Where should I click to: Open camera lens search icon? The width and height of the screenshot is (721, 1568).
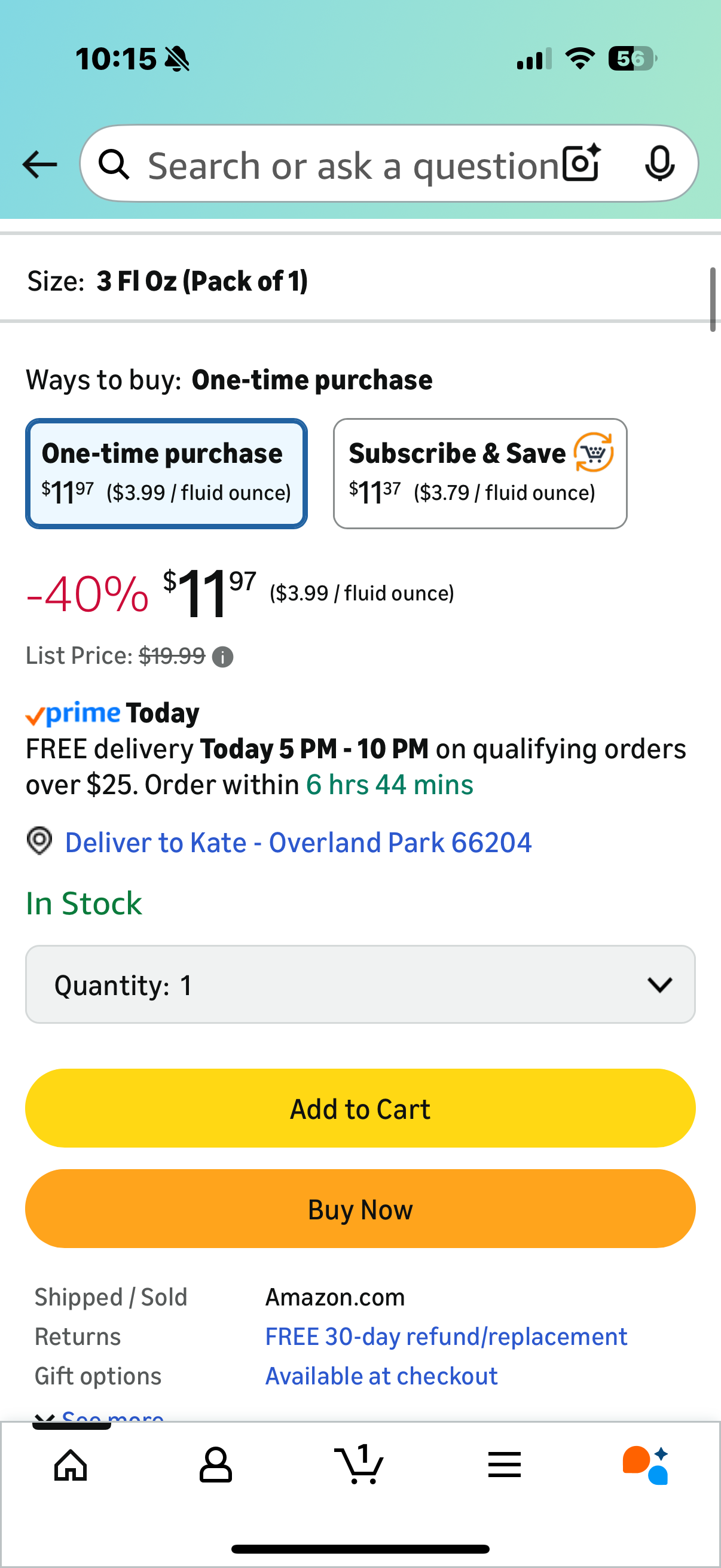click(x=581, y=163)
